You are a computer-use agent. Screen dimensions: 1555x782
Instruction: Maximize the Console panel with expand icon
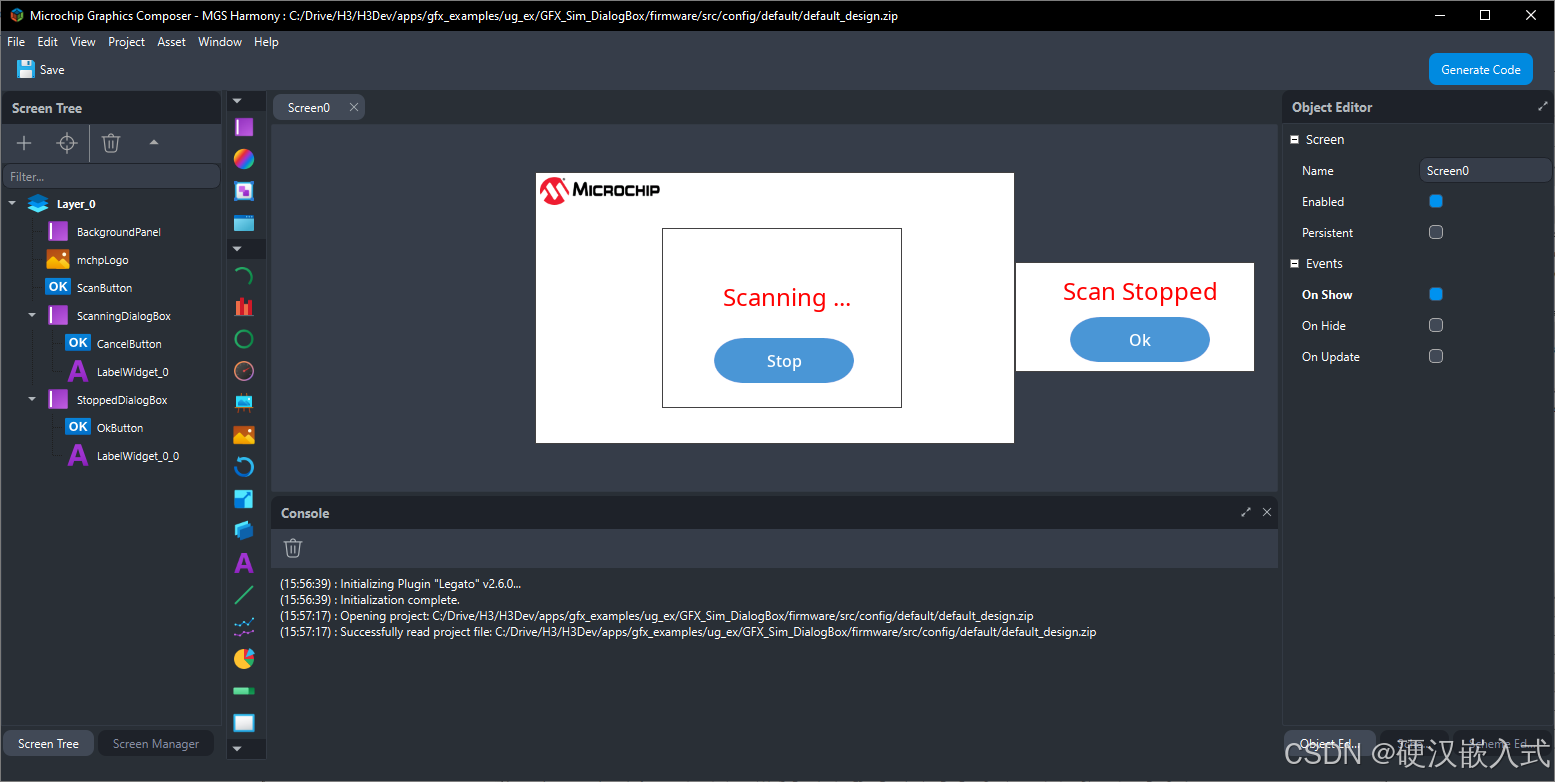[x=1246, y=512]
